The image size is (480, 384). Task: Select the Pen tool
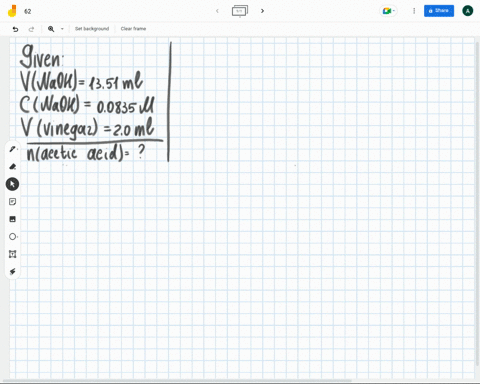[13, 149]
